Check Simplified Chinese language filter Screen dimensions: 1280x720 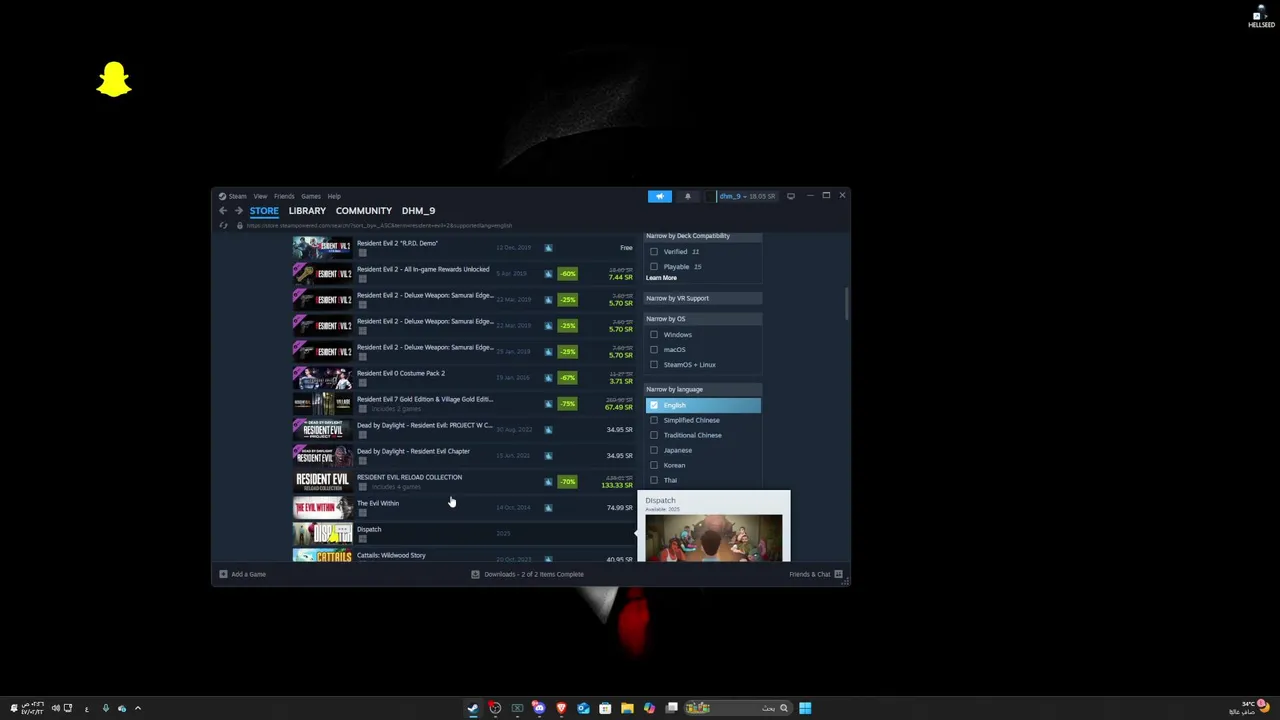pyautogui.click(x=654, y=420)
